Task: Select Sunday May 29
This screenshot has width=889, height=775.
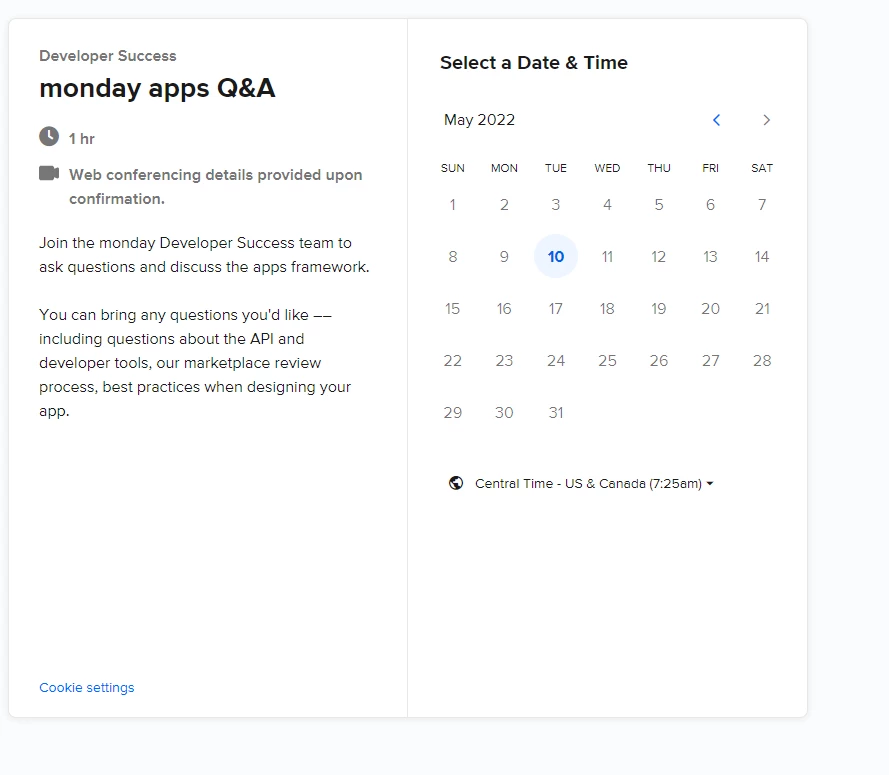Action: click(x=453, y=413)
